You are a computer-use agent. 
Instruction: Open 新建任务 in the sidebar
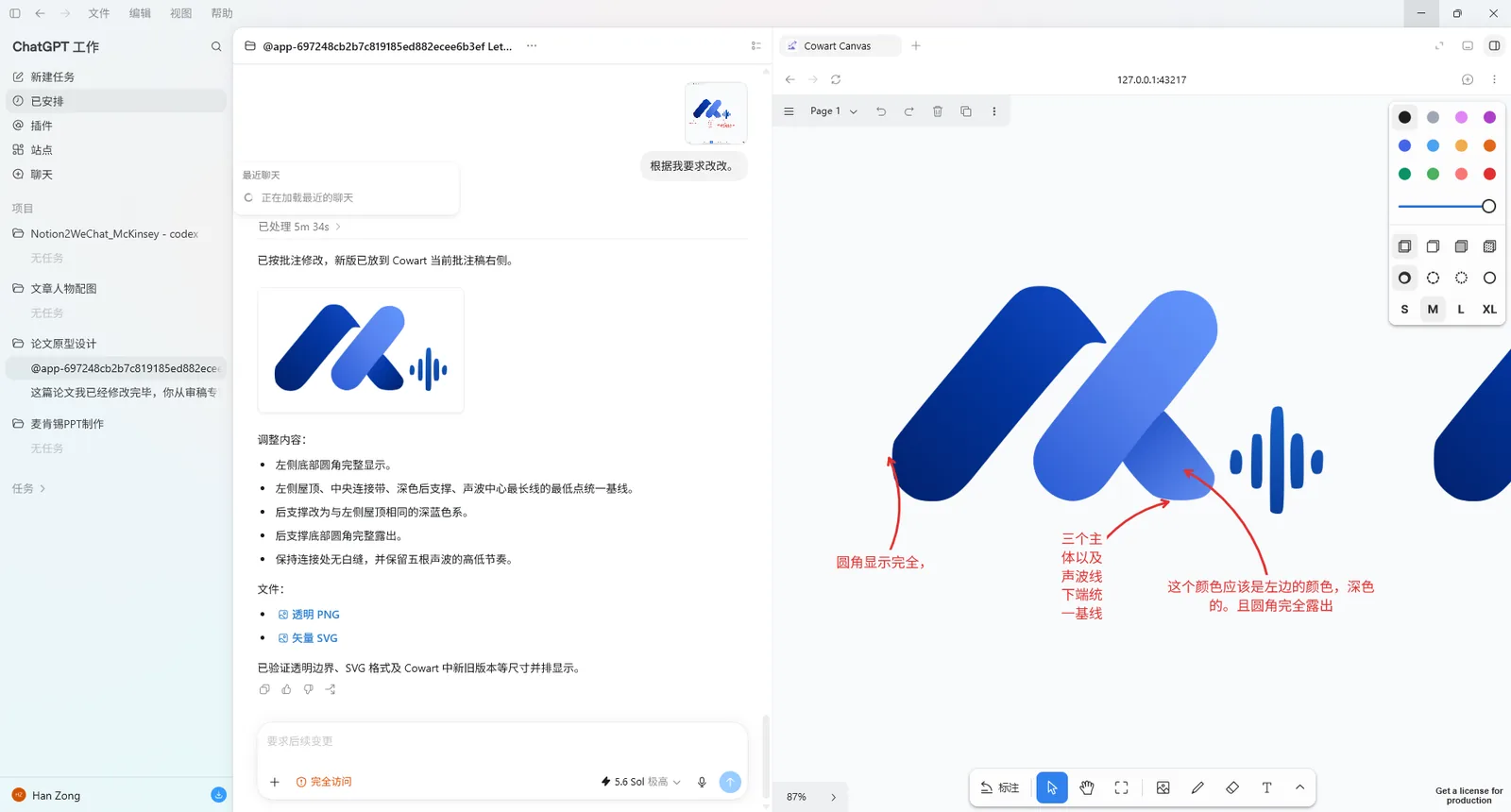[x=116, y=76]
